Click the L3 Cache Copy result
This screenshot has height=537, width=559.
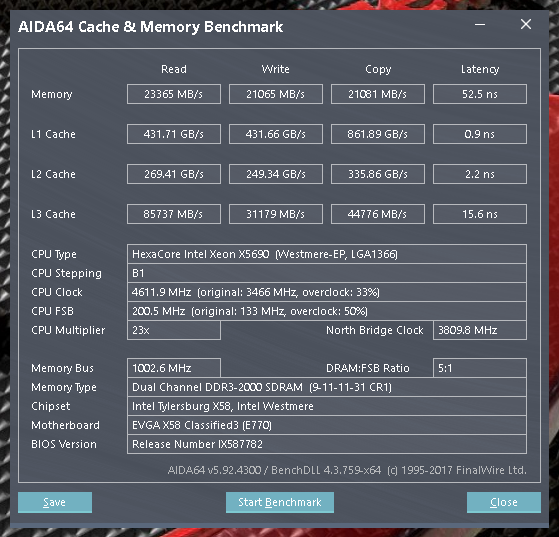378,214
